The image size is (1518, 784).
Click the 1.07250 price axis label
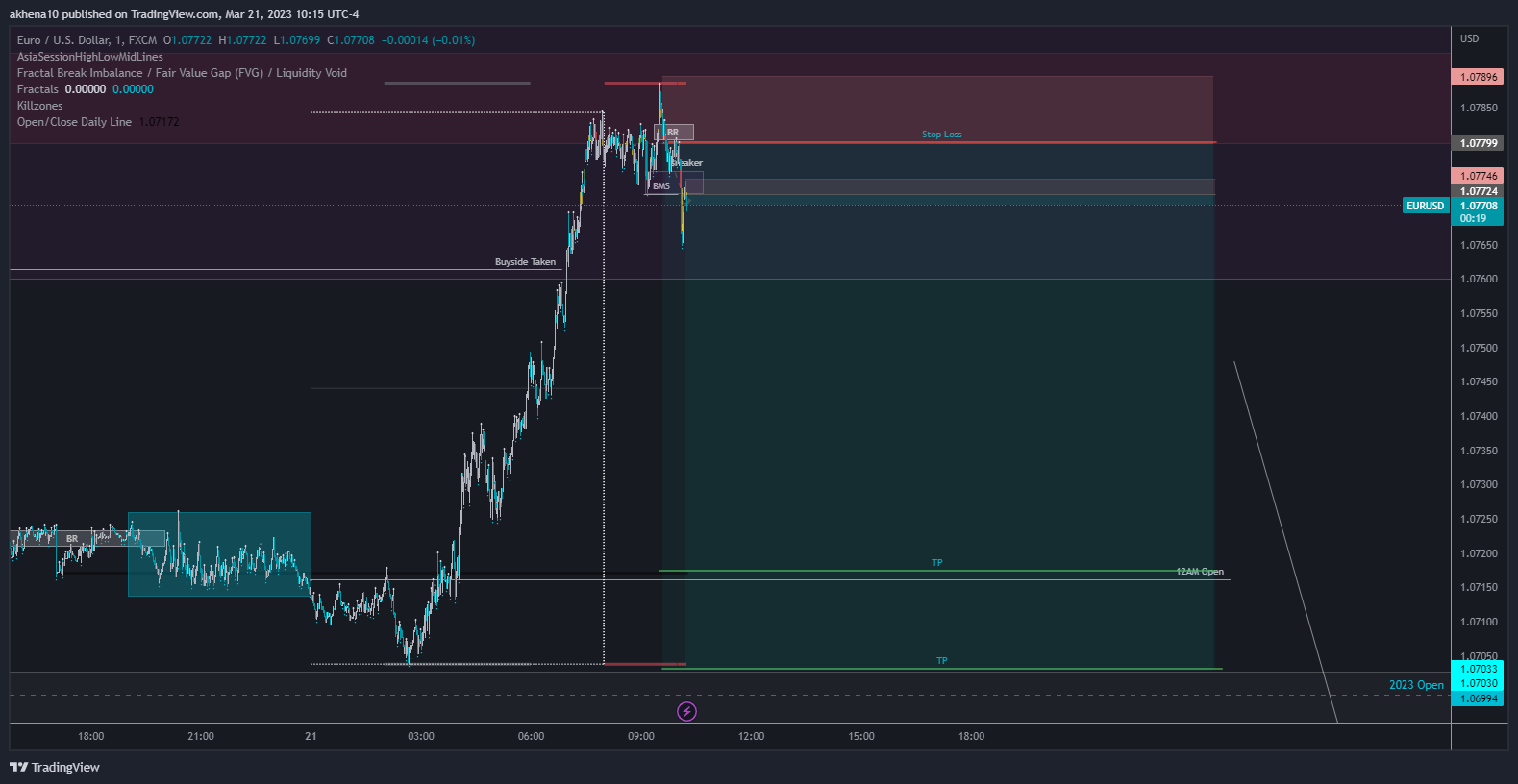tap(1479, 519)
